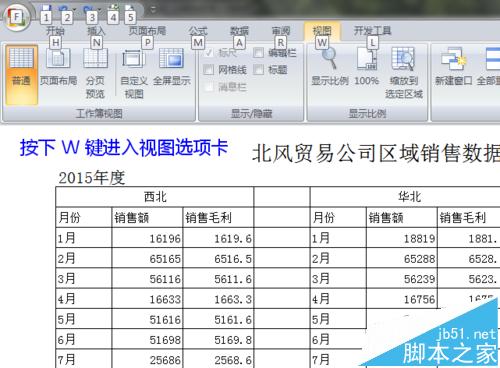Select the 3月 cell in 西北 table
This screenshot has width=500, height=368.
(84, 279)
